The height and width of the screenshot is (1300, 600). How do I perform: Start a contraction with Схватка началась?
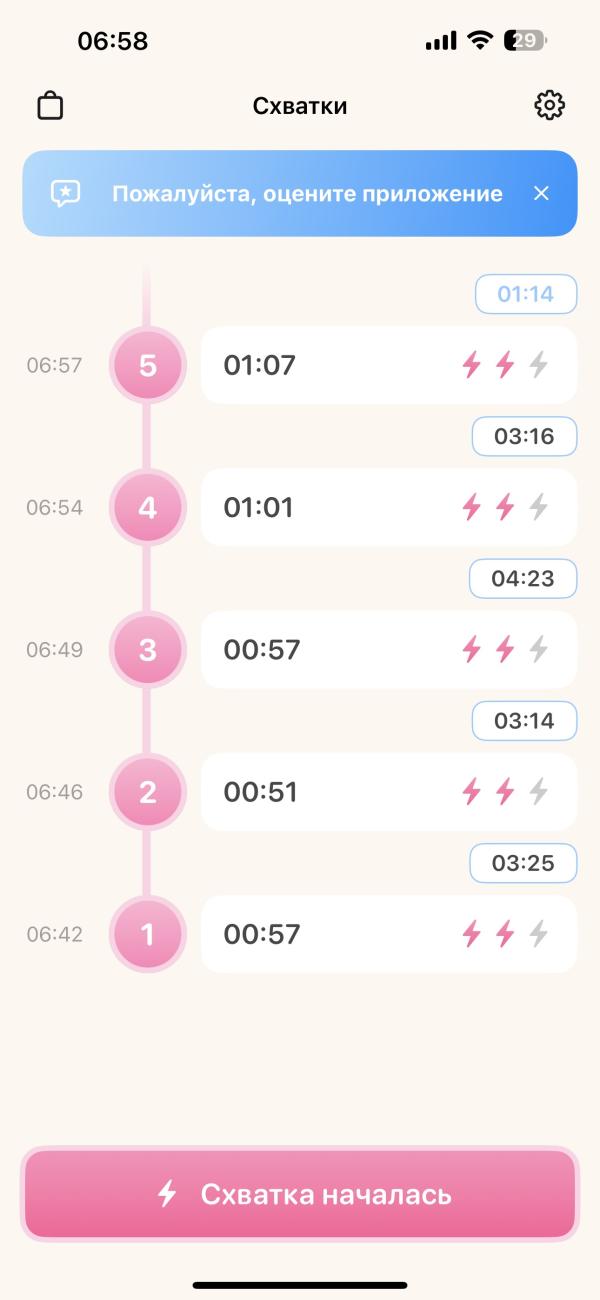pyautogui.click(x=300, y=1194)
